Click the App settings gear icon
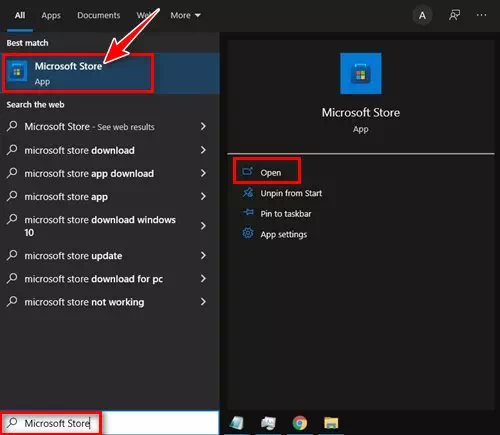Image resolution: width=500 pixels, height=435 pixels. click(248, 233)
